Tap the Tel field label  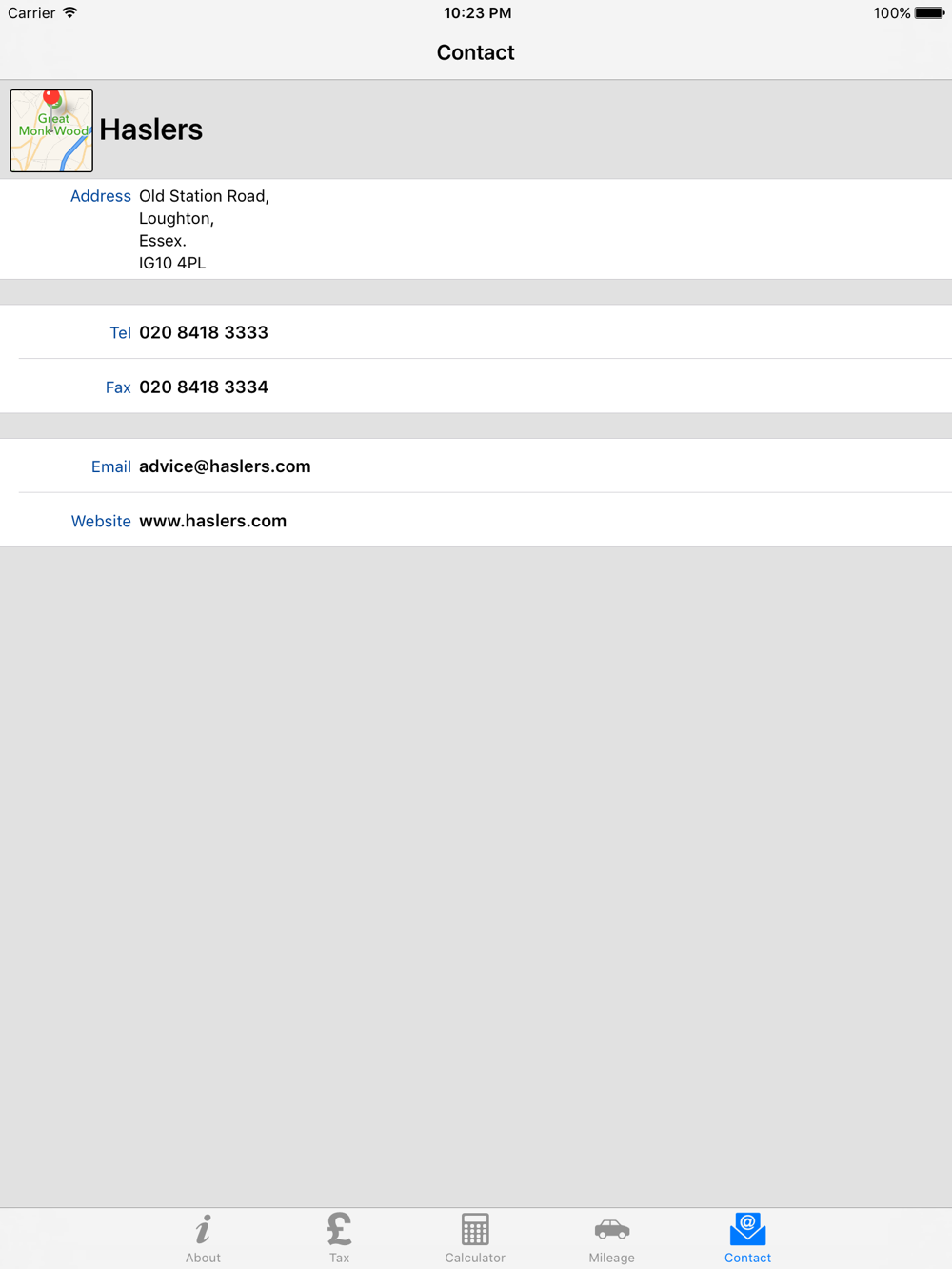click(120, 333)
